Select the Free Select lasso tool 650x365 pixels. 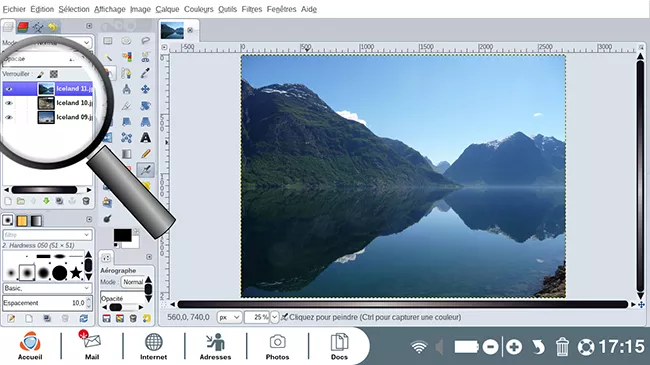pyautogui.click(x=145, y=41)
